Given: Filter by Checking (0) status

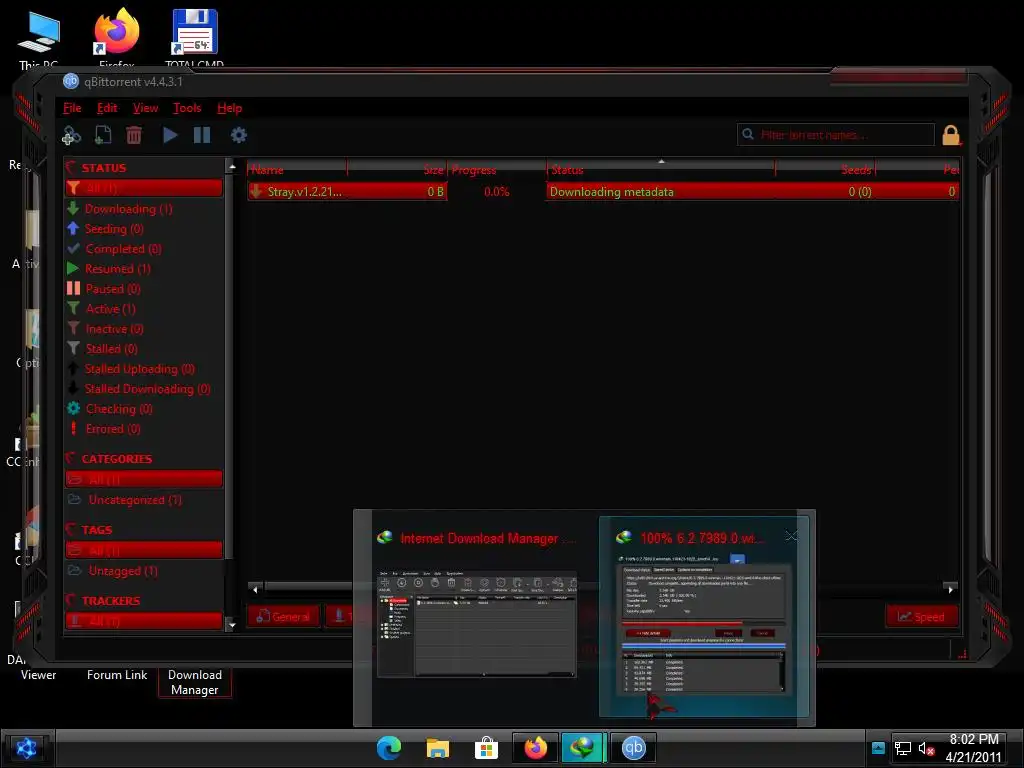Looking at the screenshot, I should pos(119,409).
